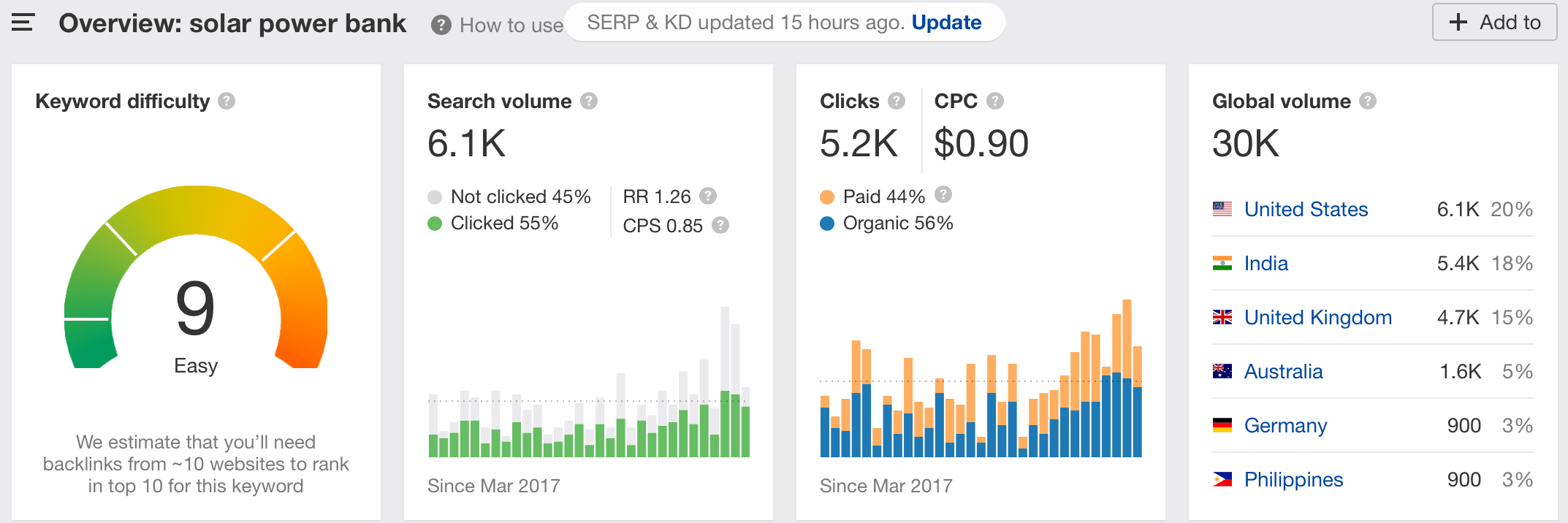Open the United States country link
The image size is (1568, 523).
[1306, 210]
